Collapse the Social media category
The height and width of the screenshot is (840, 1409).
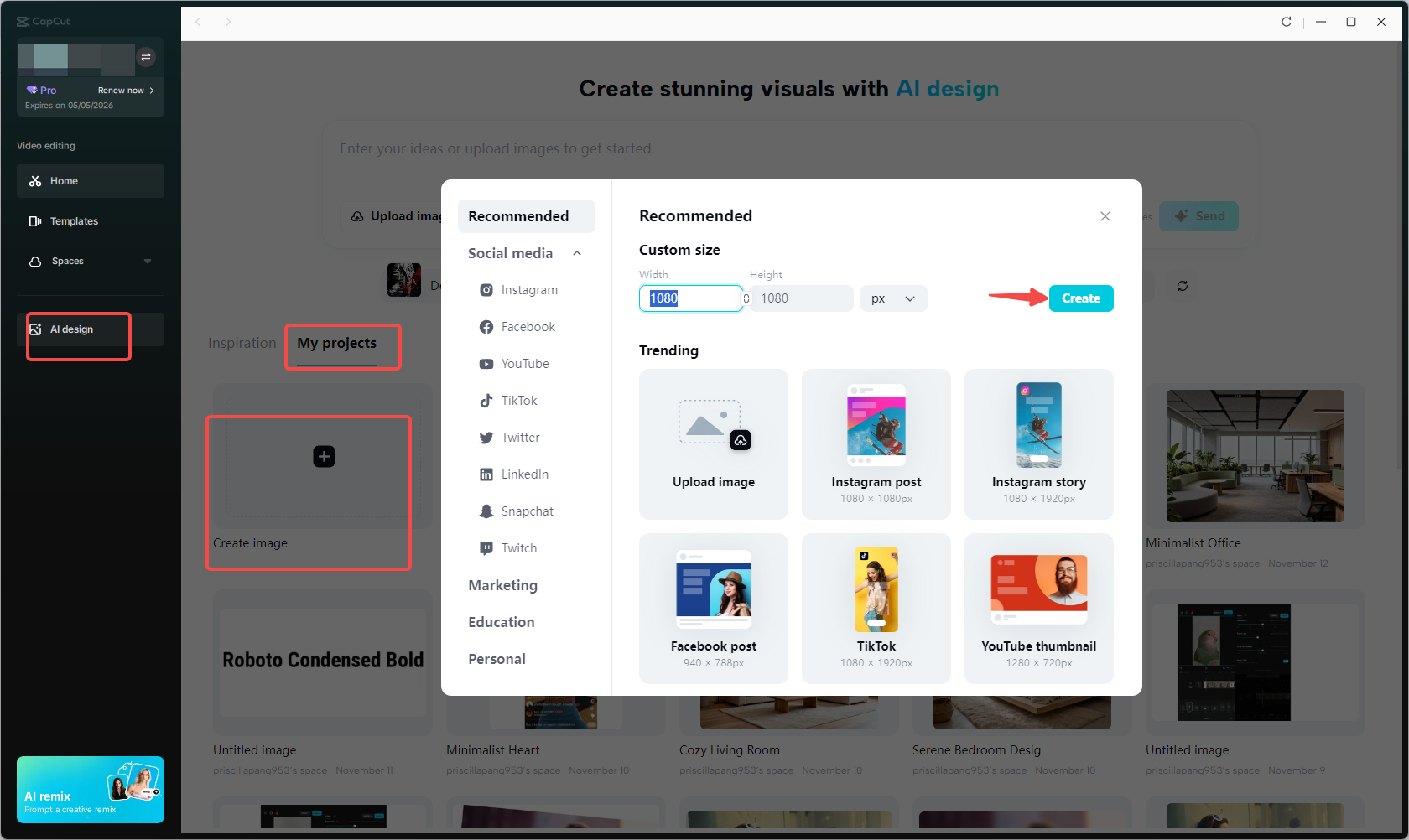pos(577,252)
